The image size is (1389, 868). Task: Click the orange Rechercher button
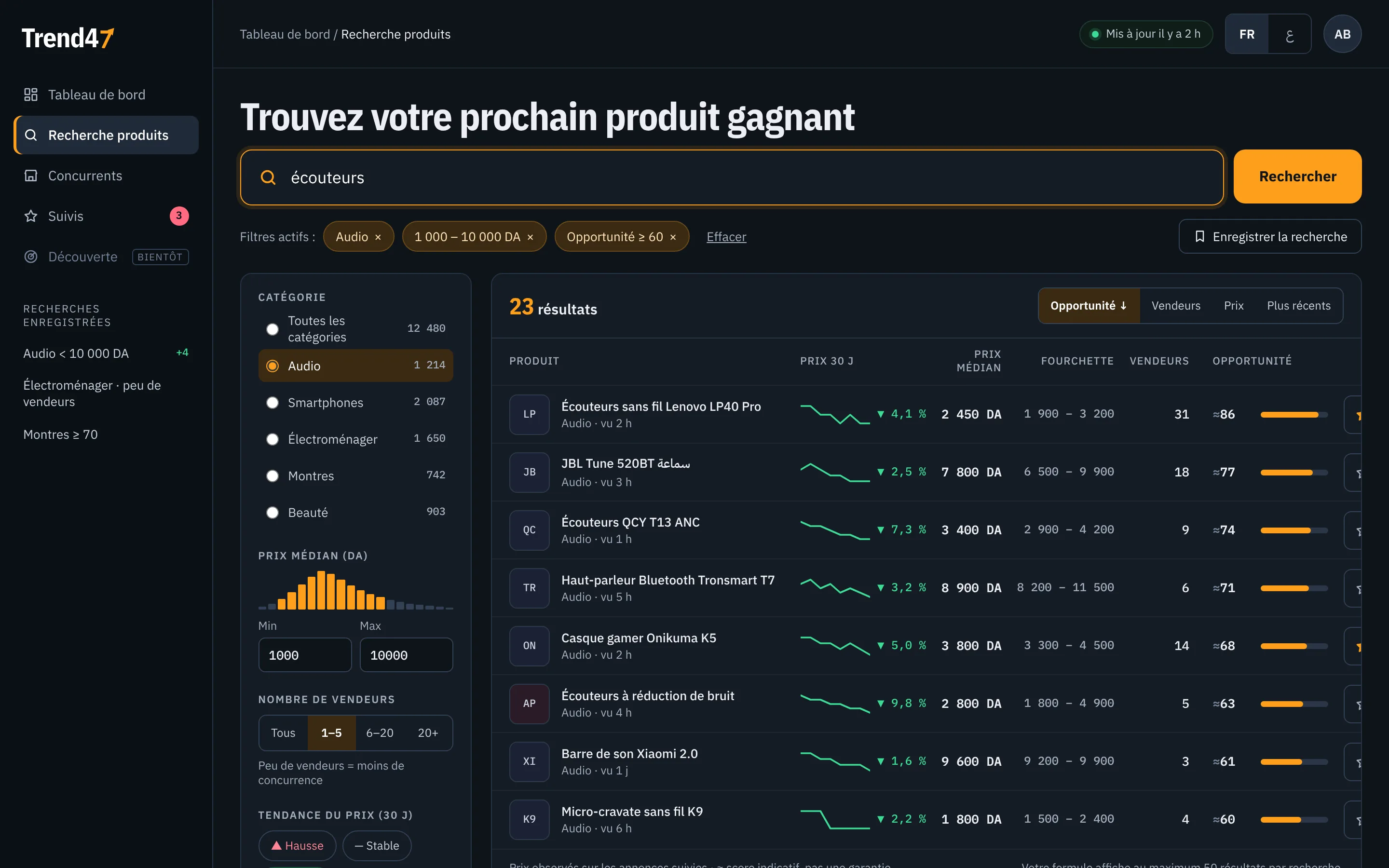click(x=1297, y=177)
